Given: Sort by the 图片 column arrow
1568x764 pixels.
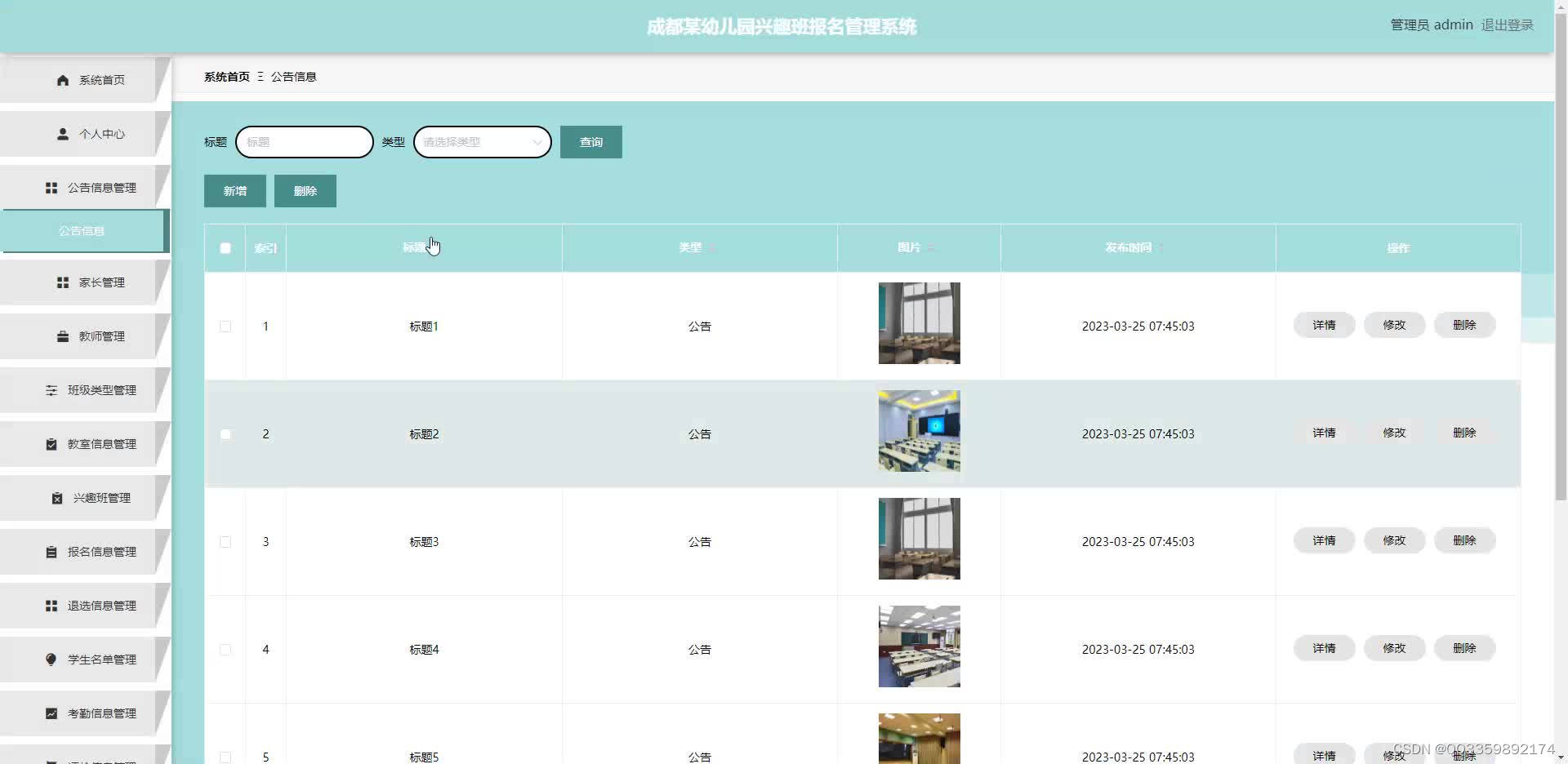Looking at the screenshot, I should pyautogui.click(x=931, y=247).
